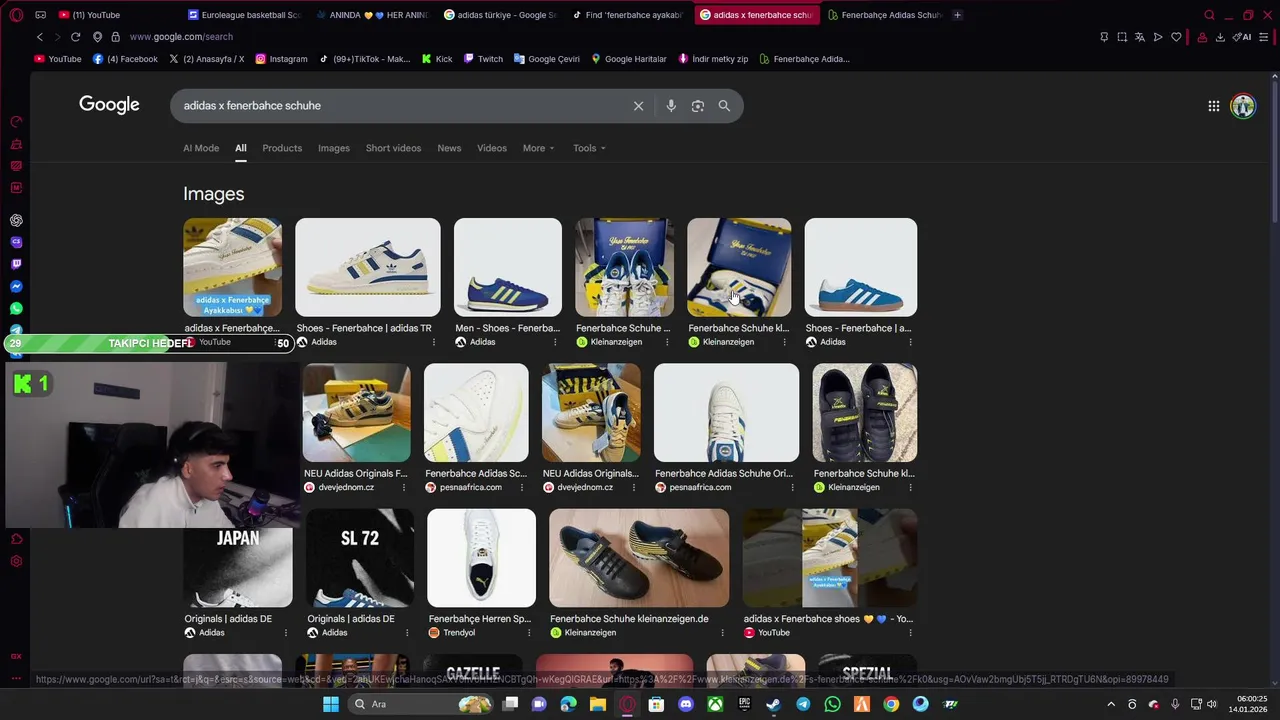Expand the More search filters dropdown
1280x720 pixels.
coord(538,148)
